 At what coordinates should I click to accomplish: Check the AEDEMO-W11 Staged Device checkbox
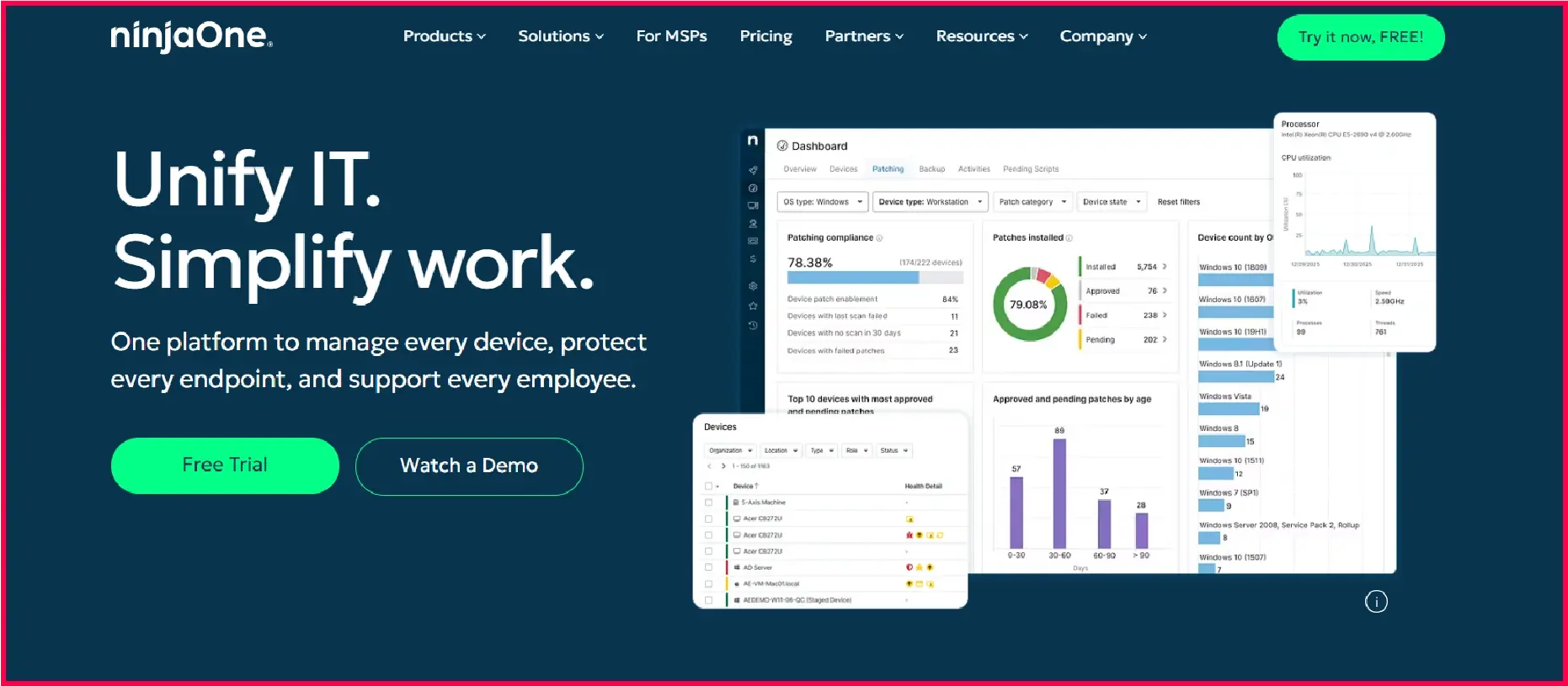708,600
